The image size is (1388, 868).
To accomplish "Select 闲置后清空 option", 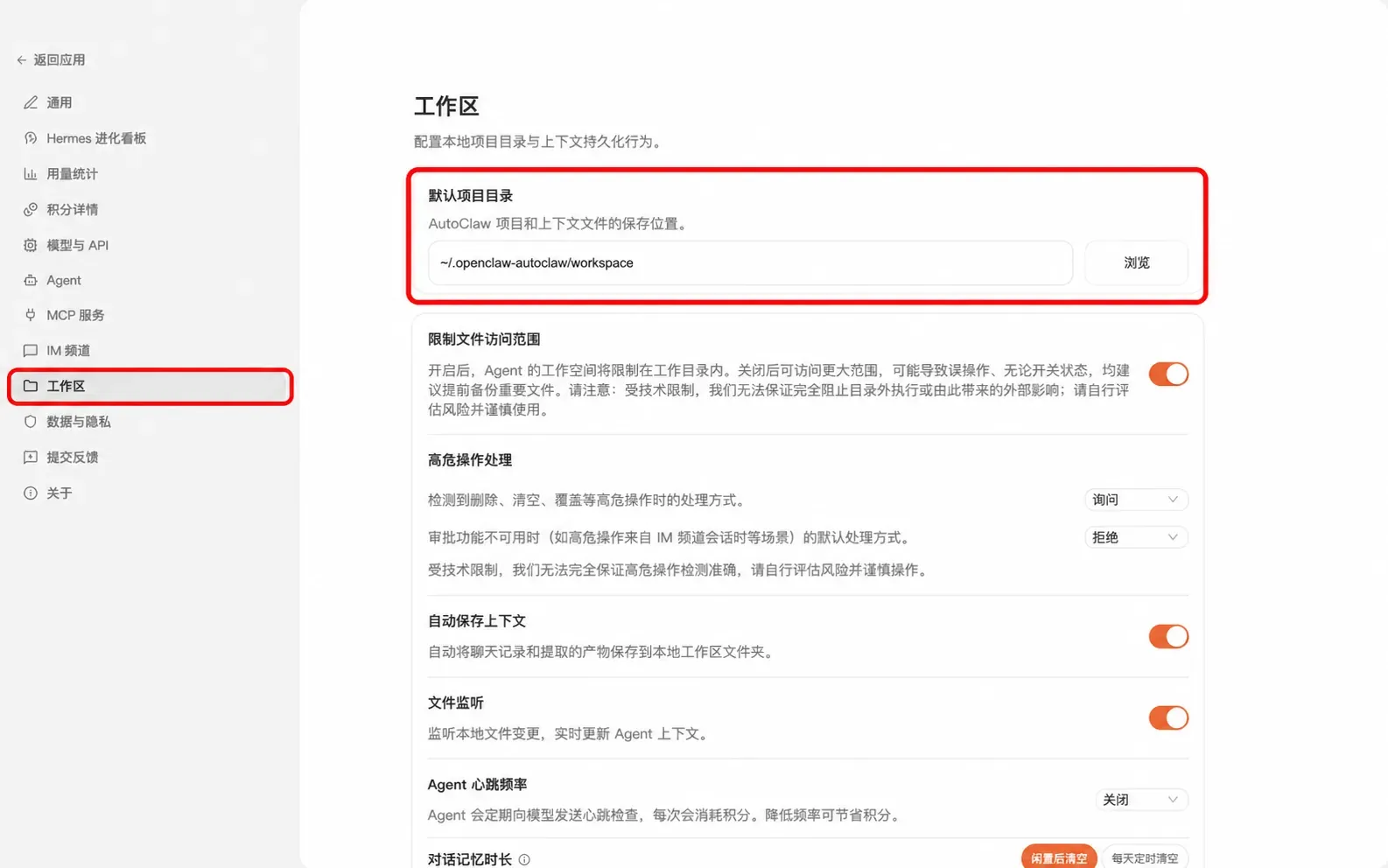I will point(1058,857).
